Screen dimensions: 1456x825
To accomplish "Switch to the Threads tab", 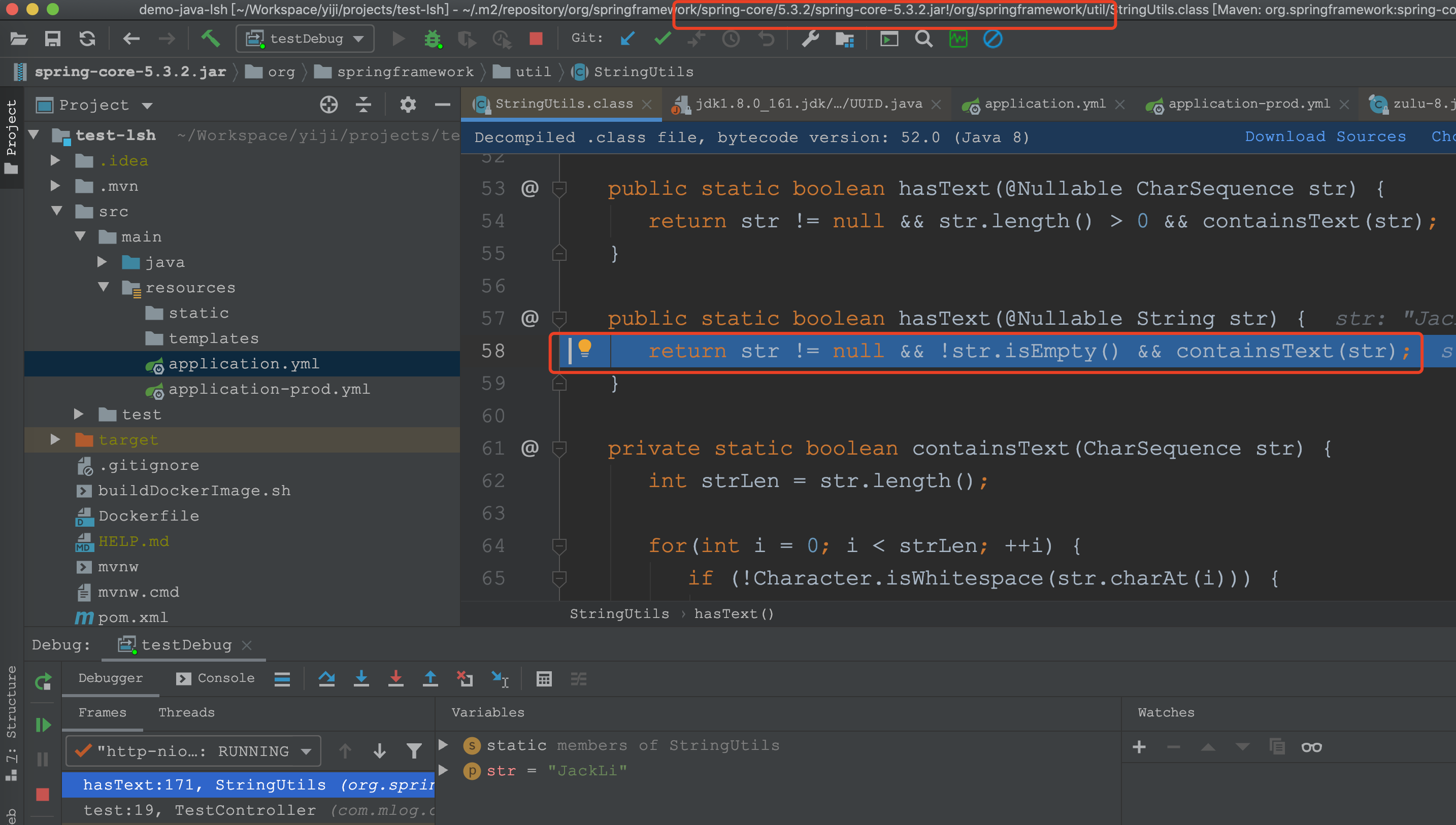I will pos(186,712).
